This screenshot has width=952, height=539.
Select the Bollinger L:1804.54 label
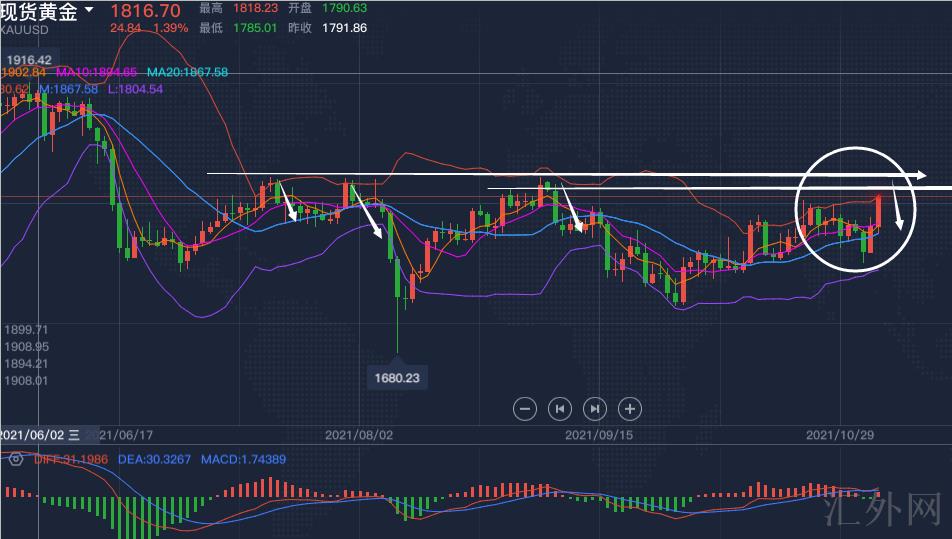pos(135,89)
